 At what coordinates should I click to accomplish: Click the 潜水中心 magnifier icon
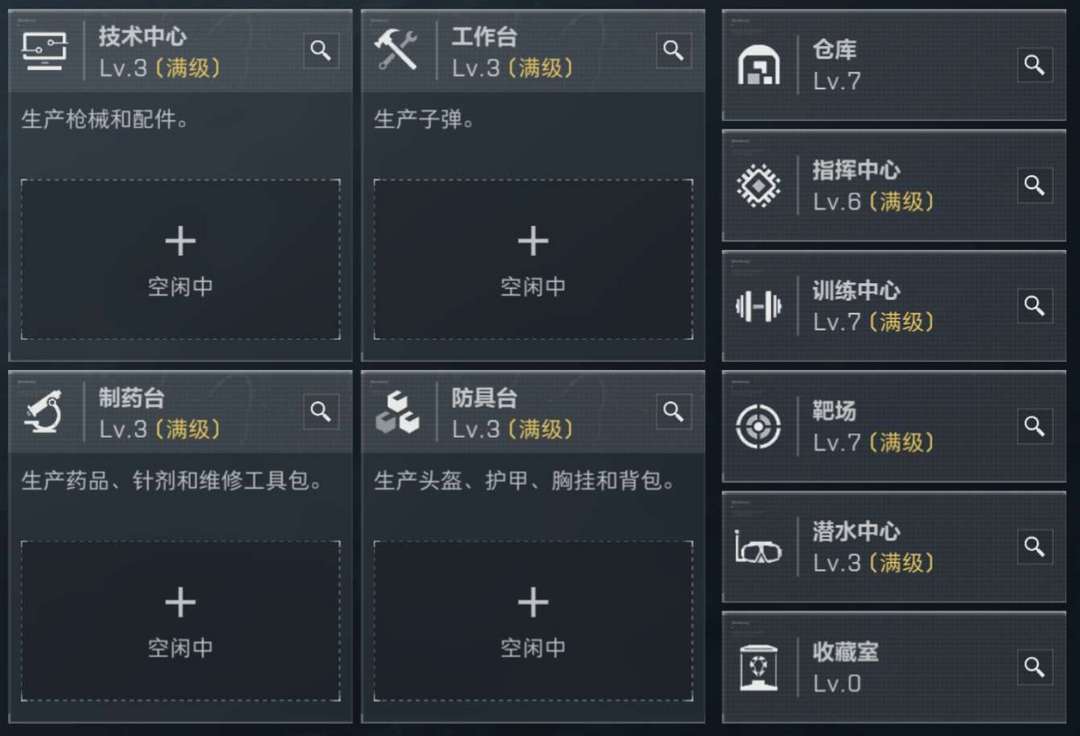click(1035, 546)
